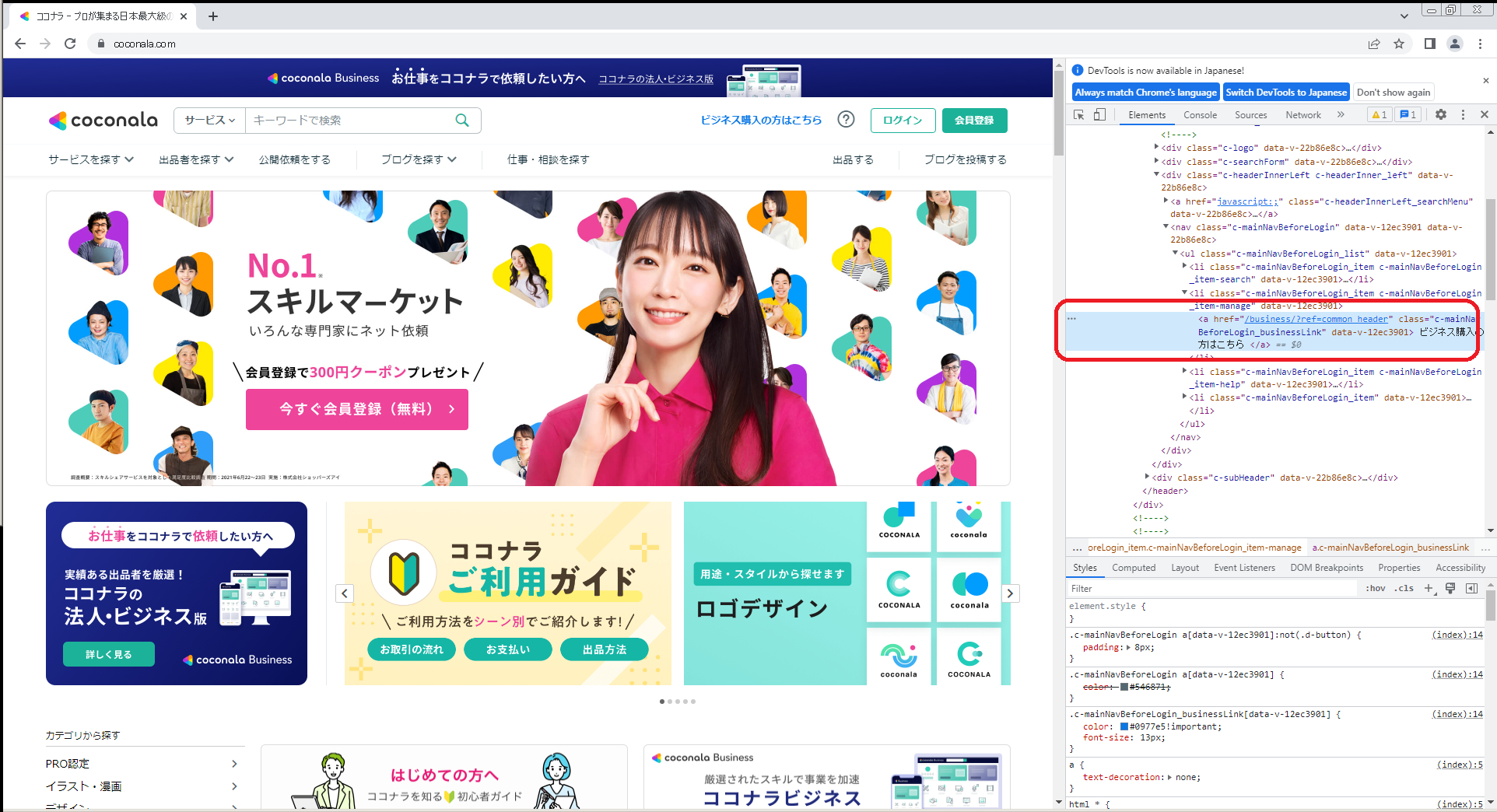Go to previous carousel slide arrow
1497x812 pixels.
click(x=345, y=593)
